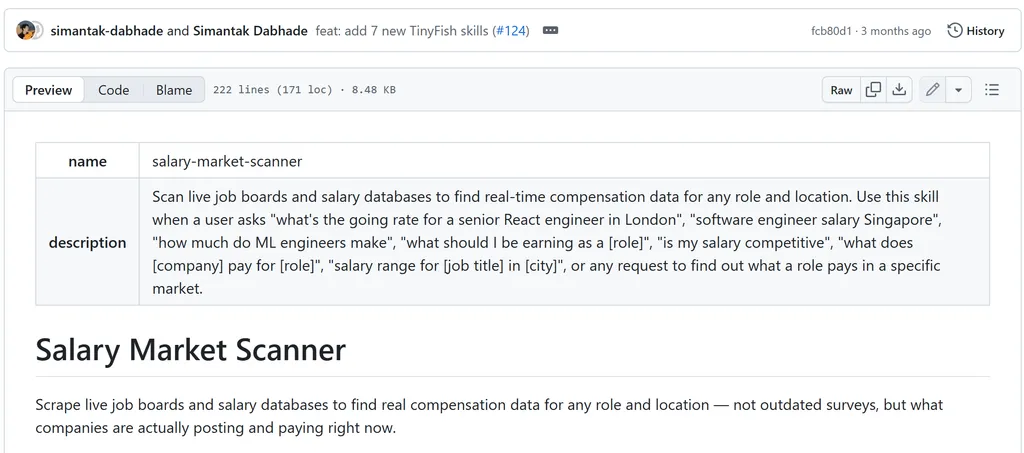Open commit fcb80d1
Screen dimensions: 1024x453
pos(831,31)
